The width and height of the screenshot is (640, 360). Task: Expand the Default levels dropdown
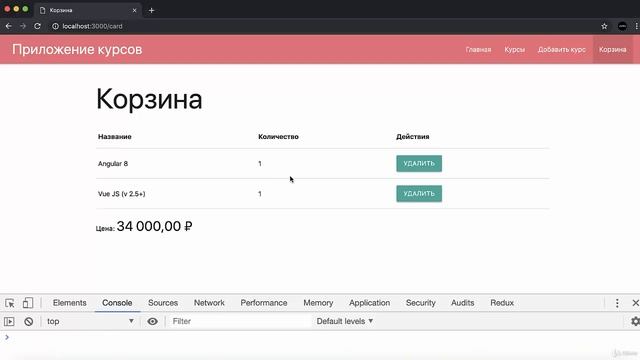344,321
